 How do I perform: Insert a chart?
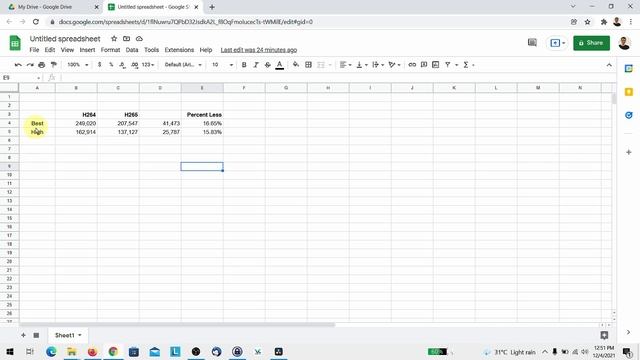click(x=436, y=65)
